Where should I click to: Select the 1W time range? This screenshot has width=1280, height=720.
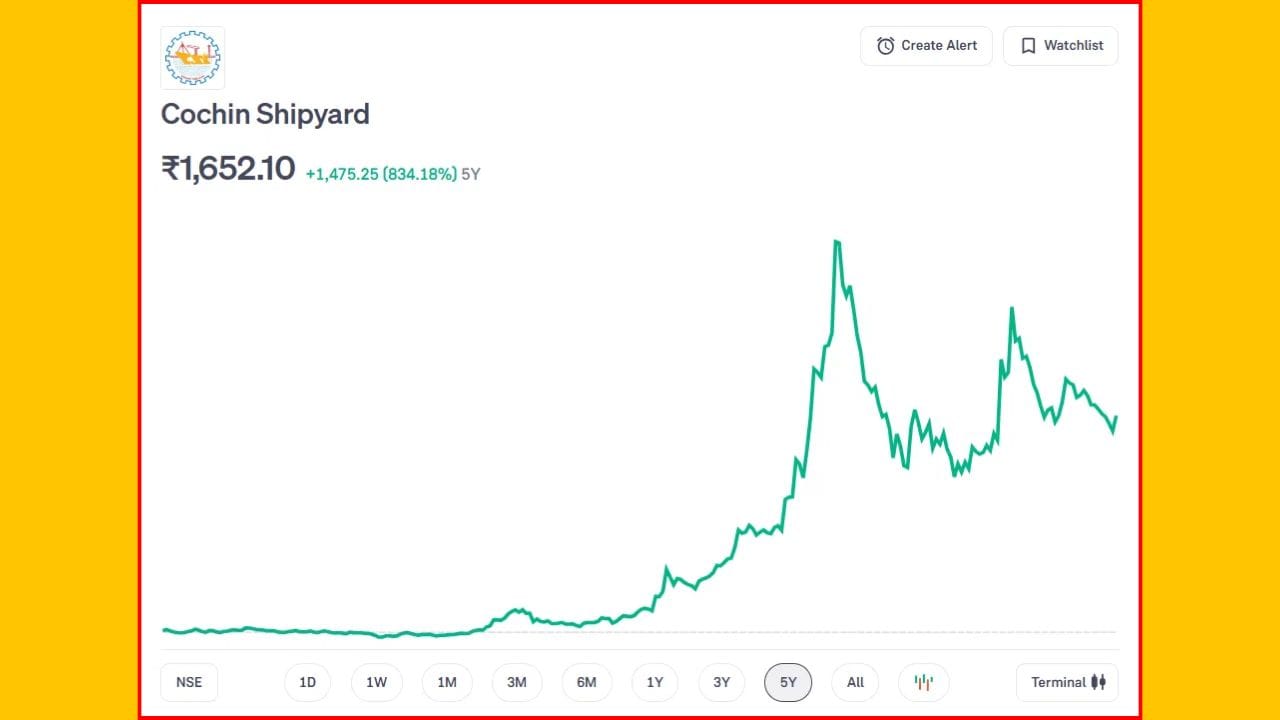point(376,683)
